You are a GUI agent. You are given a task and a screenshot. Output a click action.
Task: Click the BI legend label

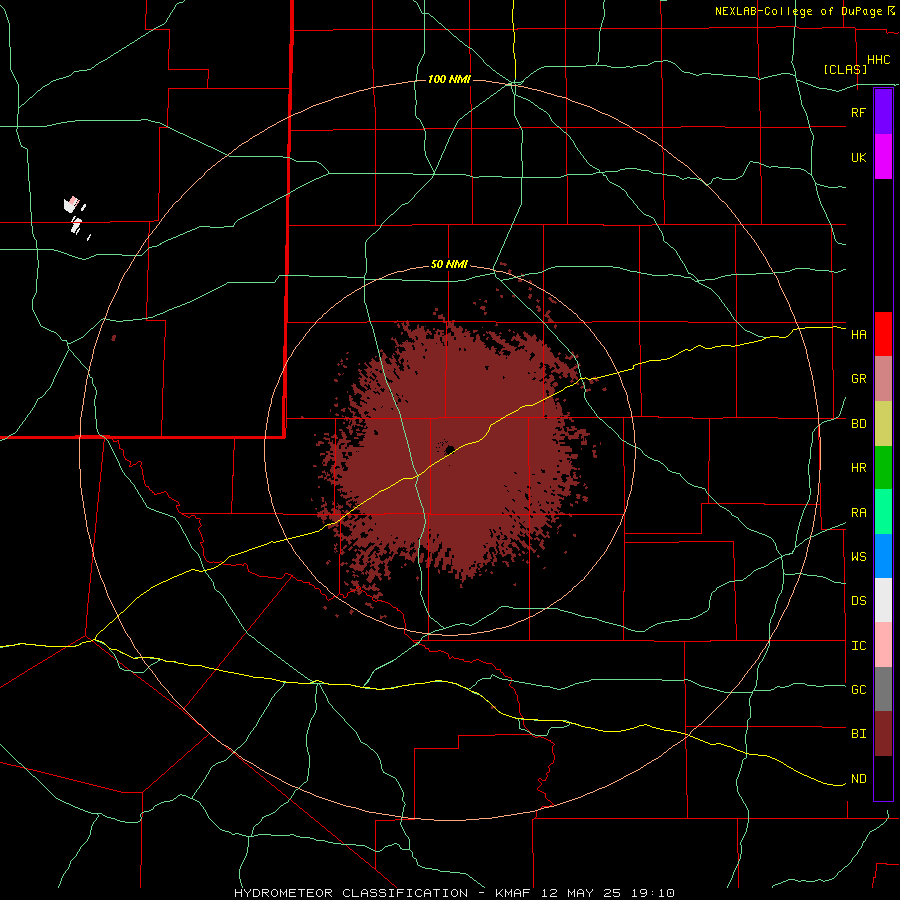coord(858,734)
